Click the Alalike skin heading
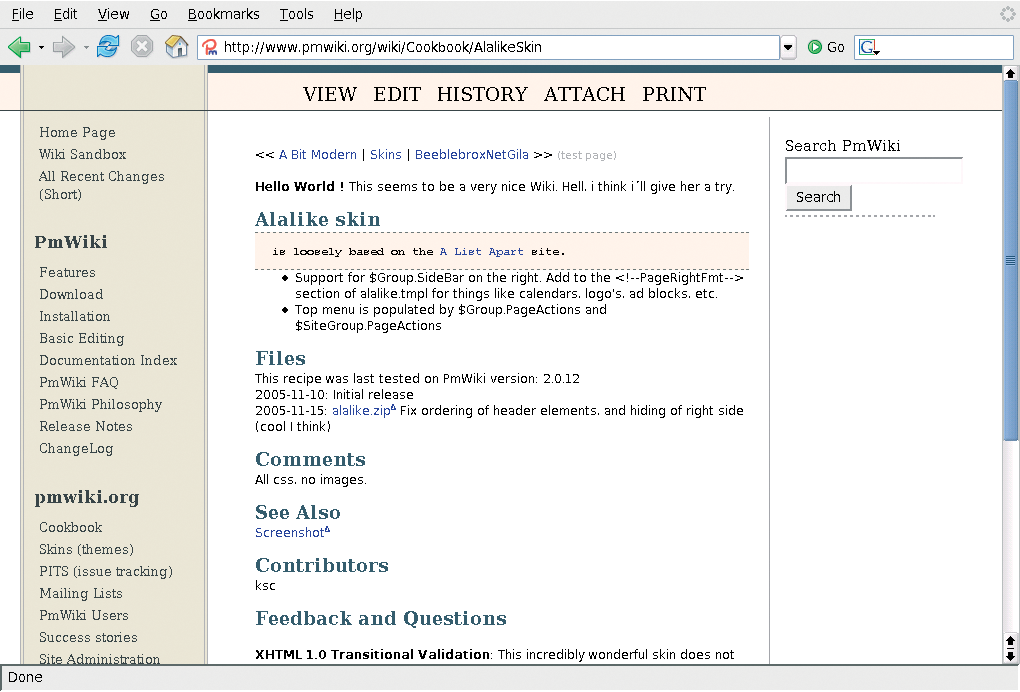This screenshot has width=1020, height=692. tap(317, 219)
